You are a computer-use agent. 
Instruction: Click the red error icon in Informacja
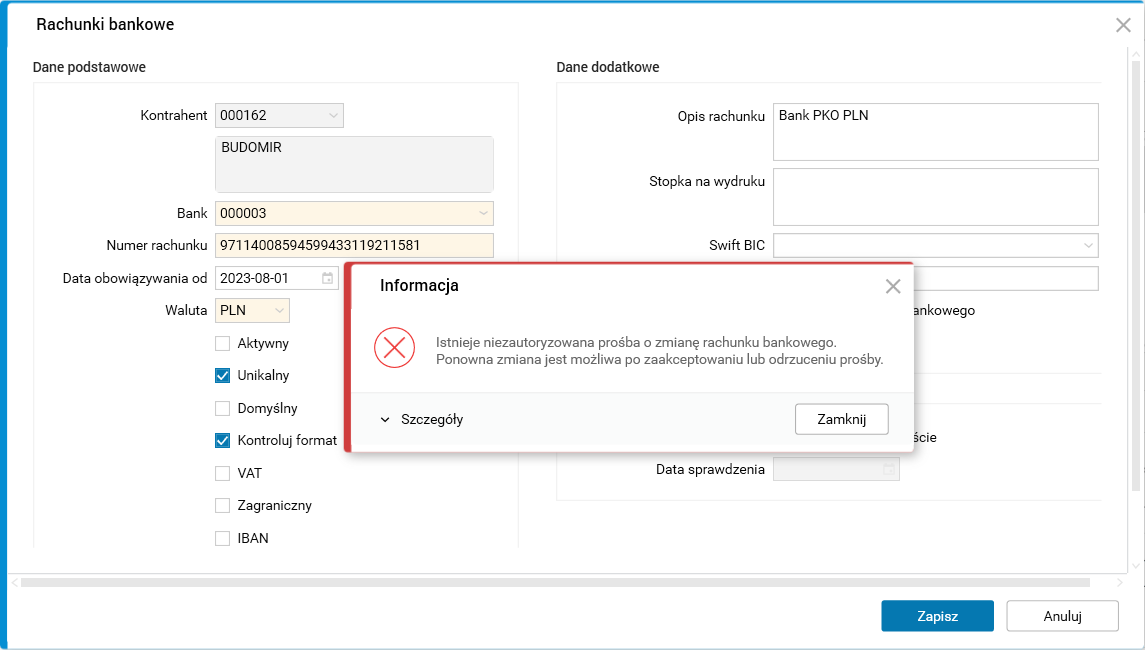point(394,348)
